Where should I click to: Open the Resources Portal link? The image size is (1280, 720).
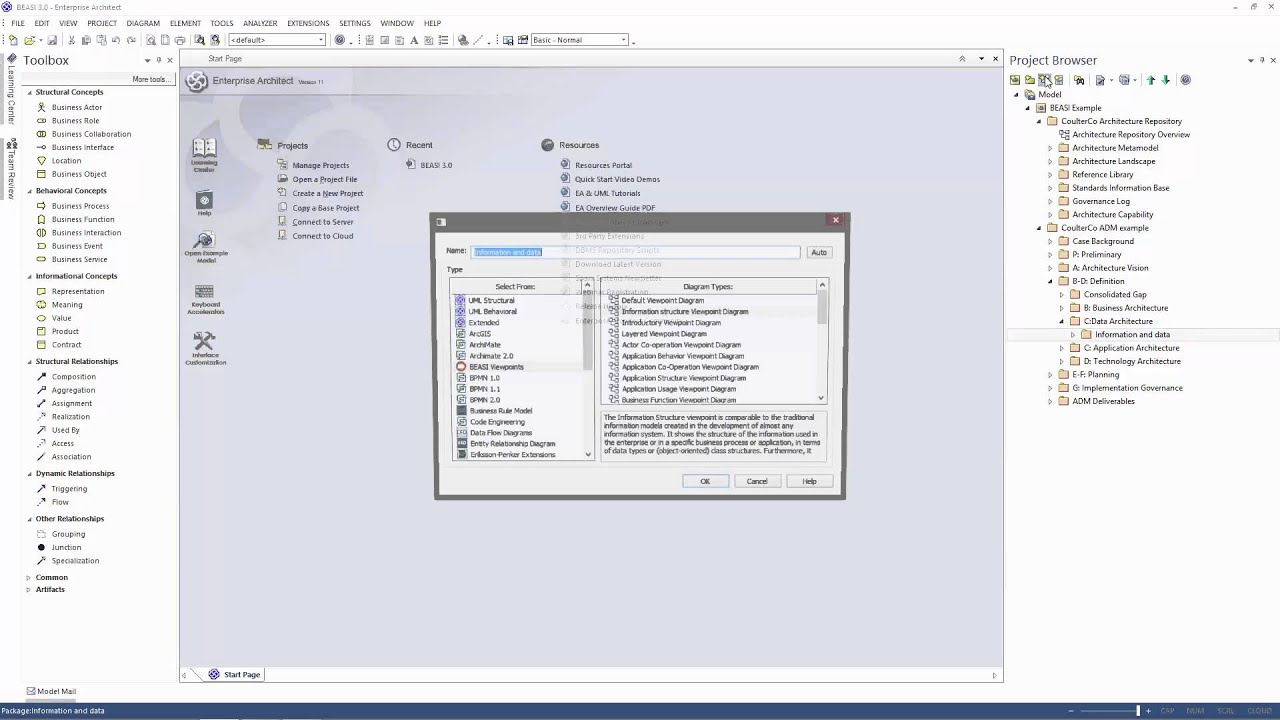(603, 165)
